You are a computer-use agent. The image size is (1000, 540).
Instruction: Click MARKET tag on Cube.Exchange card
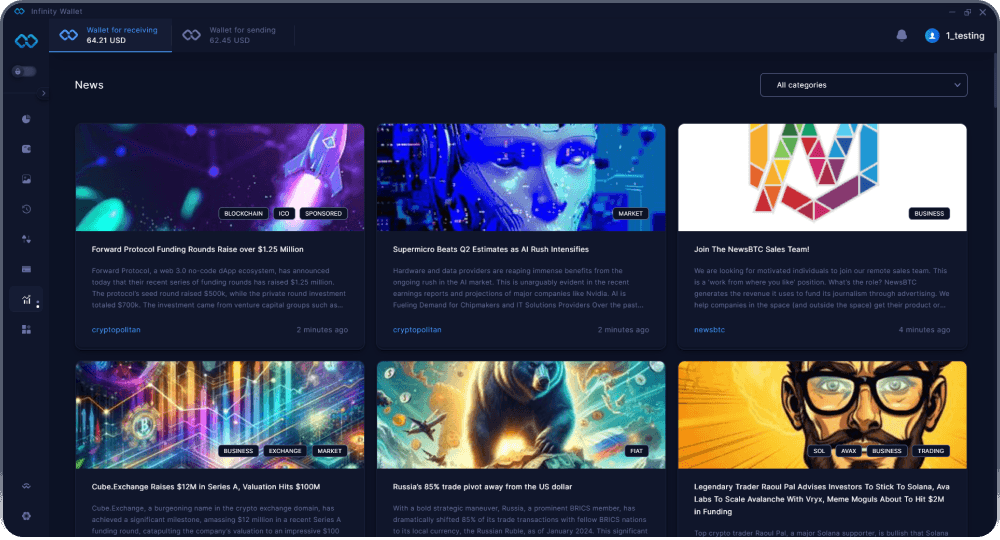[x=329, y=451]
